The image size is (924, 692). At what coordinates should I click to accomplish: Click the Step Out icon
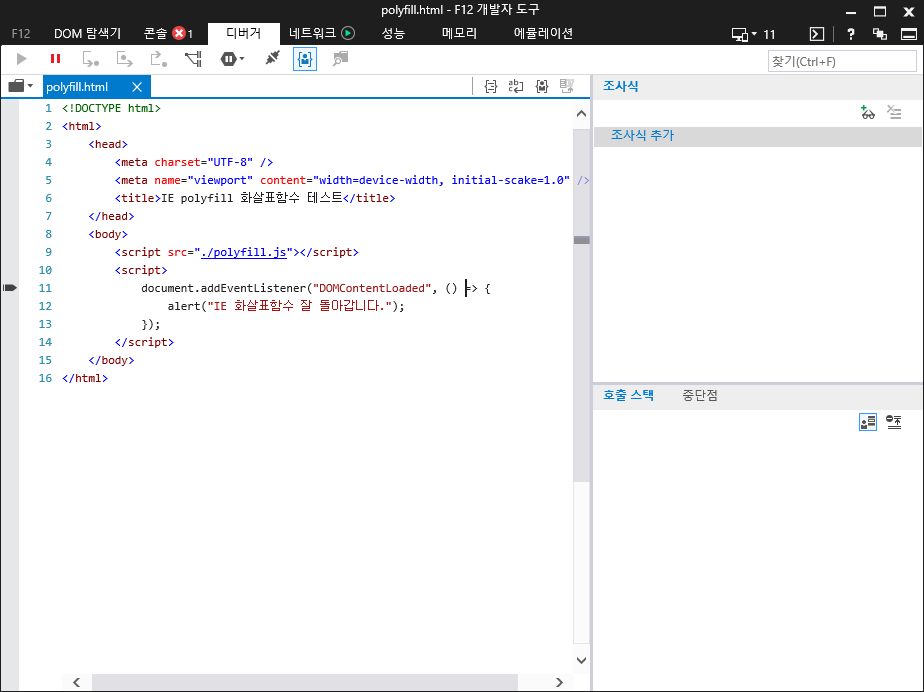pos(159,59)
